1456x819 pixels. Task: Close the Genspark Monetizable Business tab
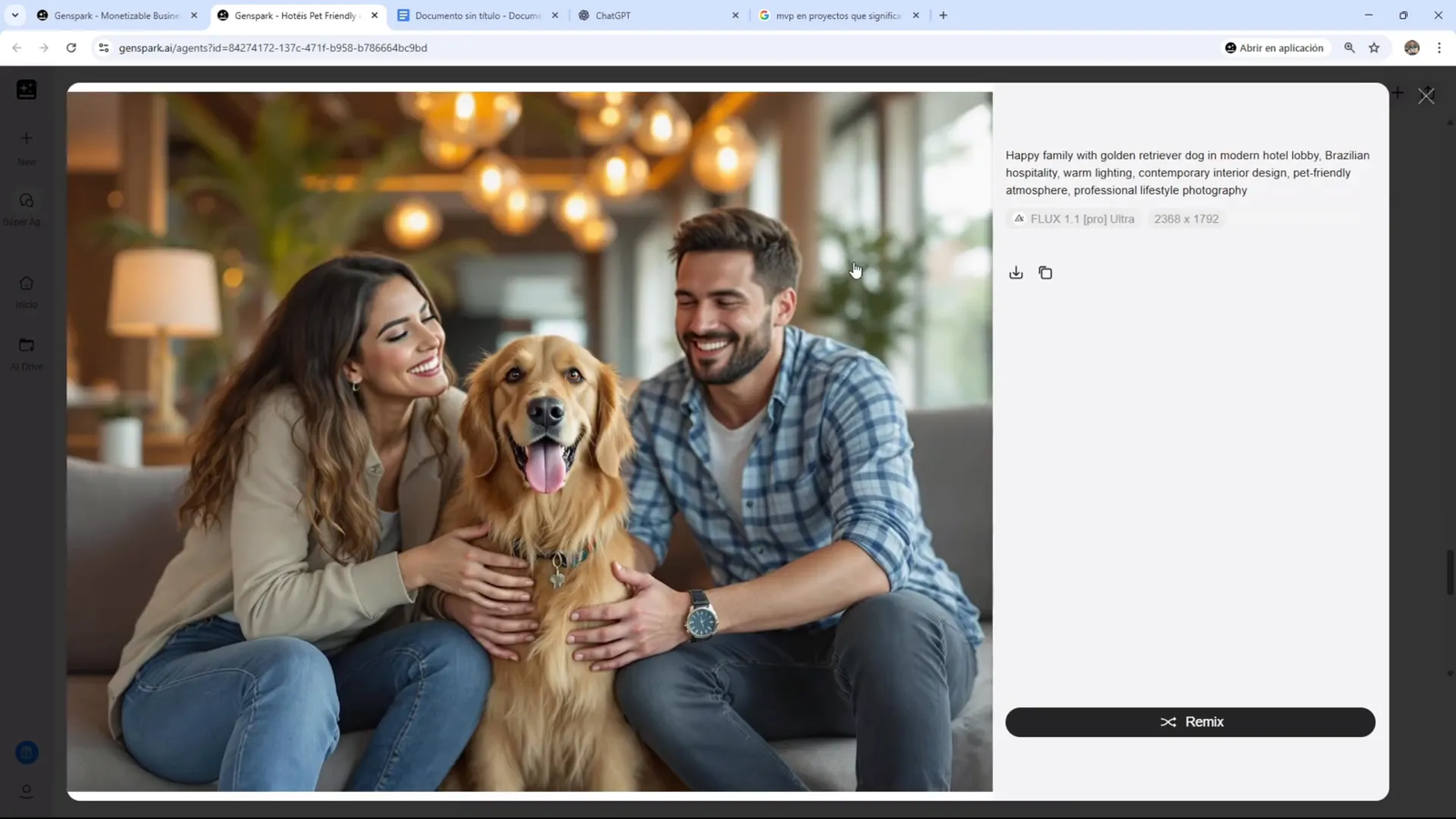tap(194, 15)
